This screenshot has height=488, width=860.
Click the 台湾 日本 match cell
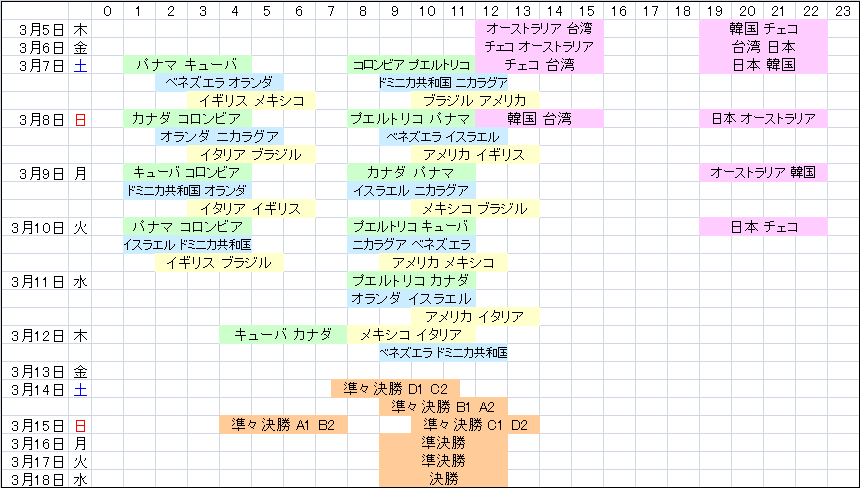763,47
